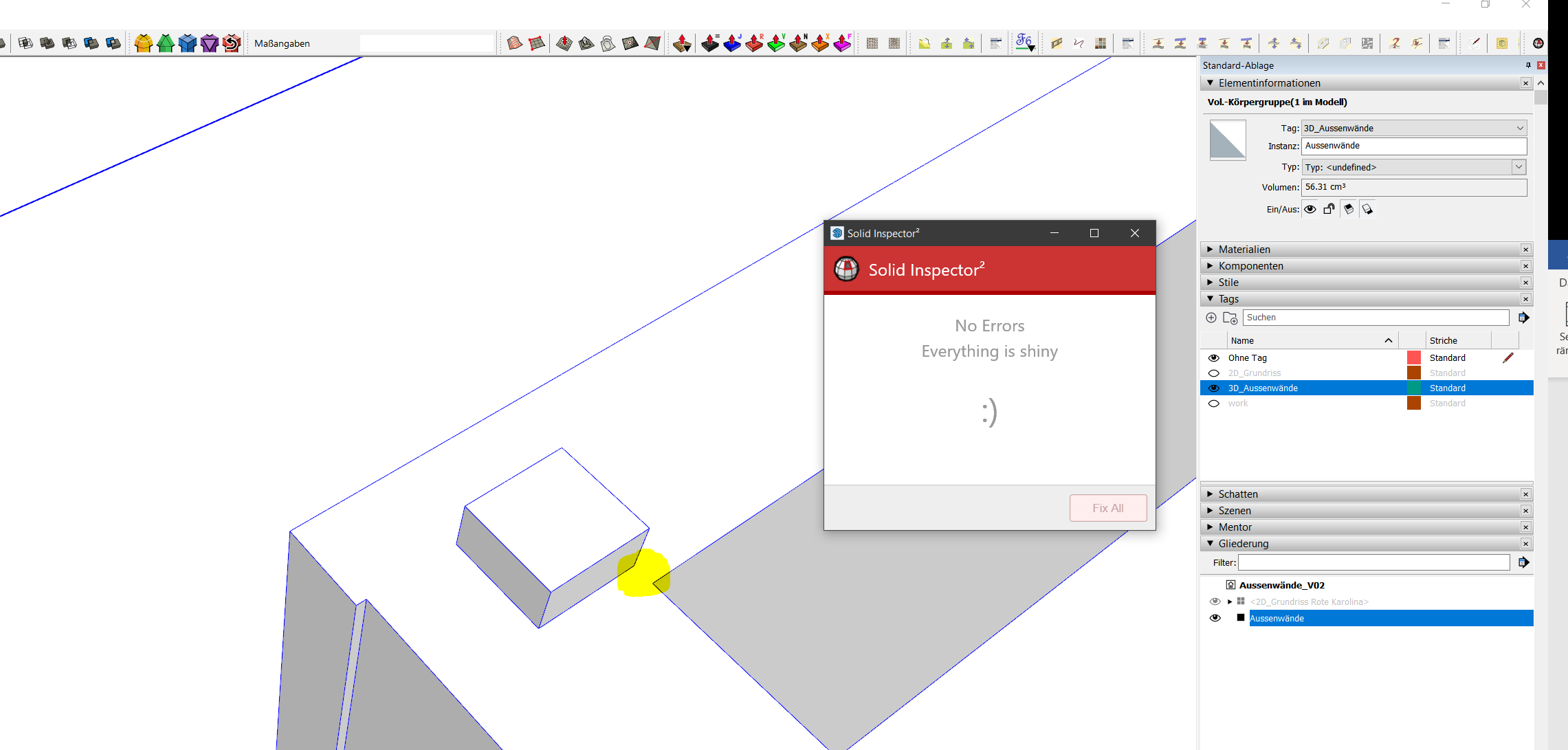Screen dimensions: 1568x750
Task: Hide Aussenwände group in Gliederung outliner
Action: click(x=1215, y=618)
